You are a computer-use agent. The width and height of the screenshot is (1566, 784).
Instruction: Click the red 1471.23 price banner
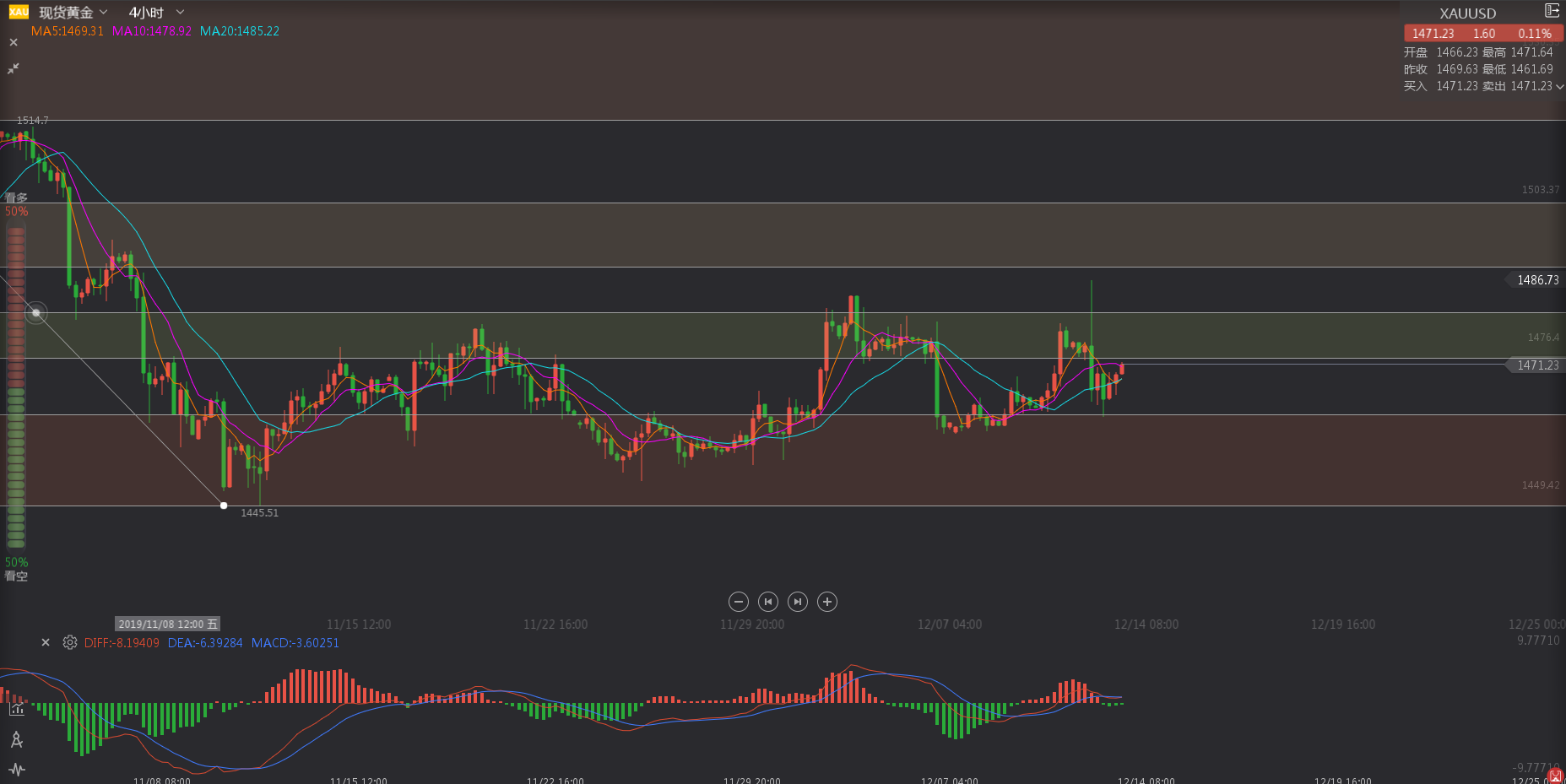[x=1482, y=34]
